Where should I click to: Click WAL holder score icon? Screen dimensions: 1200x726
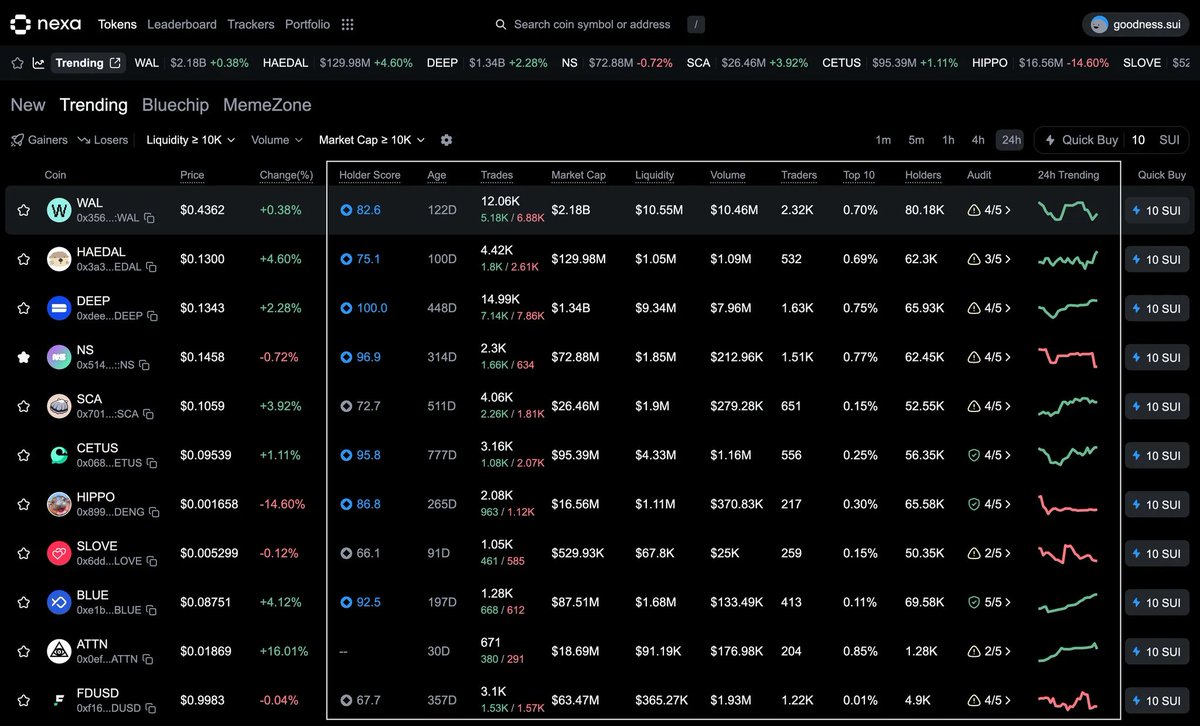click(346, 210)
